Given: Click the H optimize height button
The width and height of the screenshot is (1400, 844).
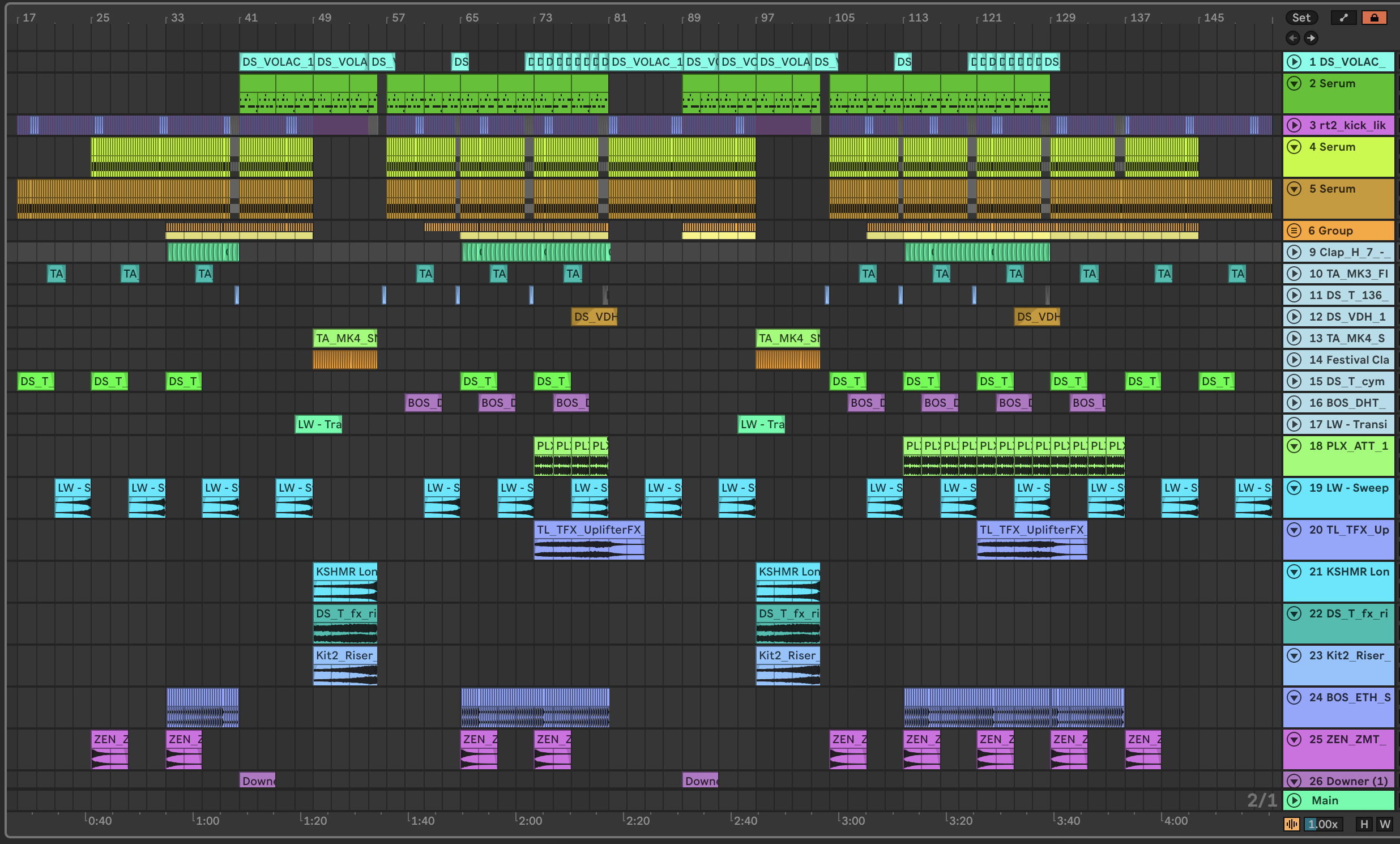Looking at the screenshot, I should click(1364, 824).
